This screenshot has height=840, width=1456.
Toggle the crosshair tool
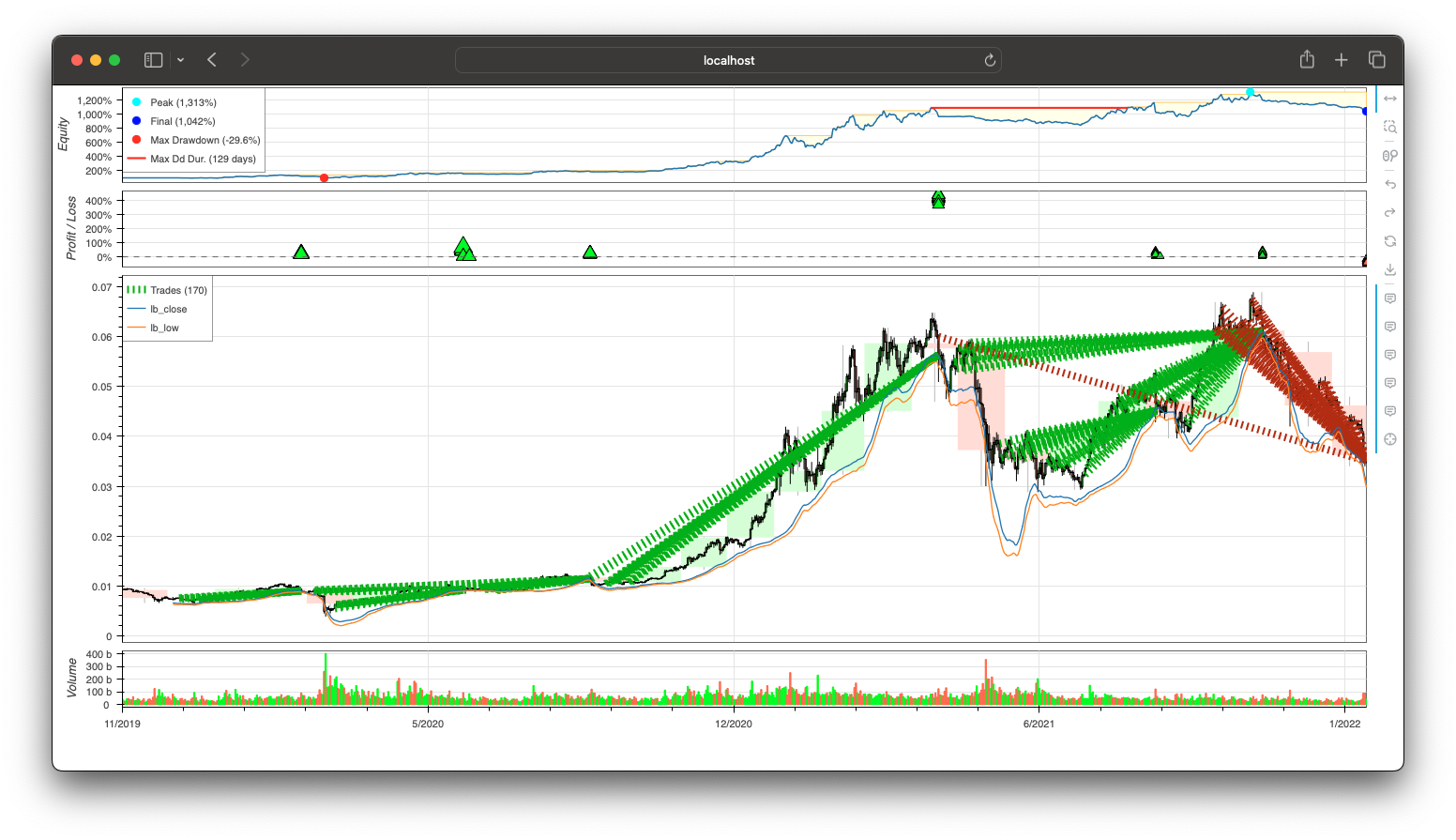1390,439
